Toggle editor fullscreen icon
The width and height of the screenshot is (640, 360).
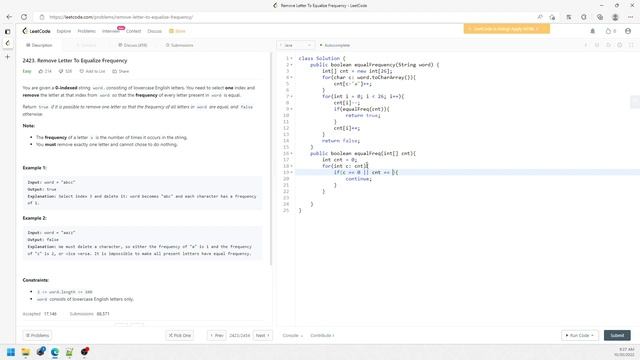pos(631,45)
